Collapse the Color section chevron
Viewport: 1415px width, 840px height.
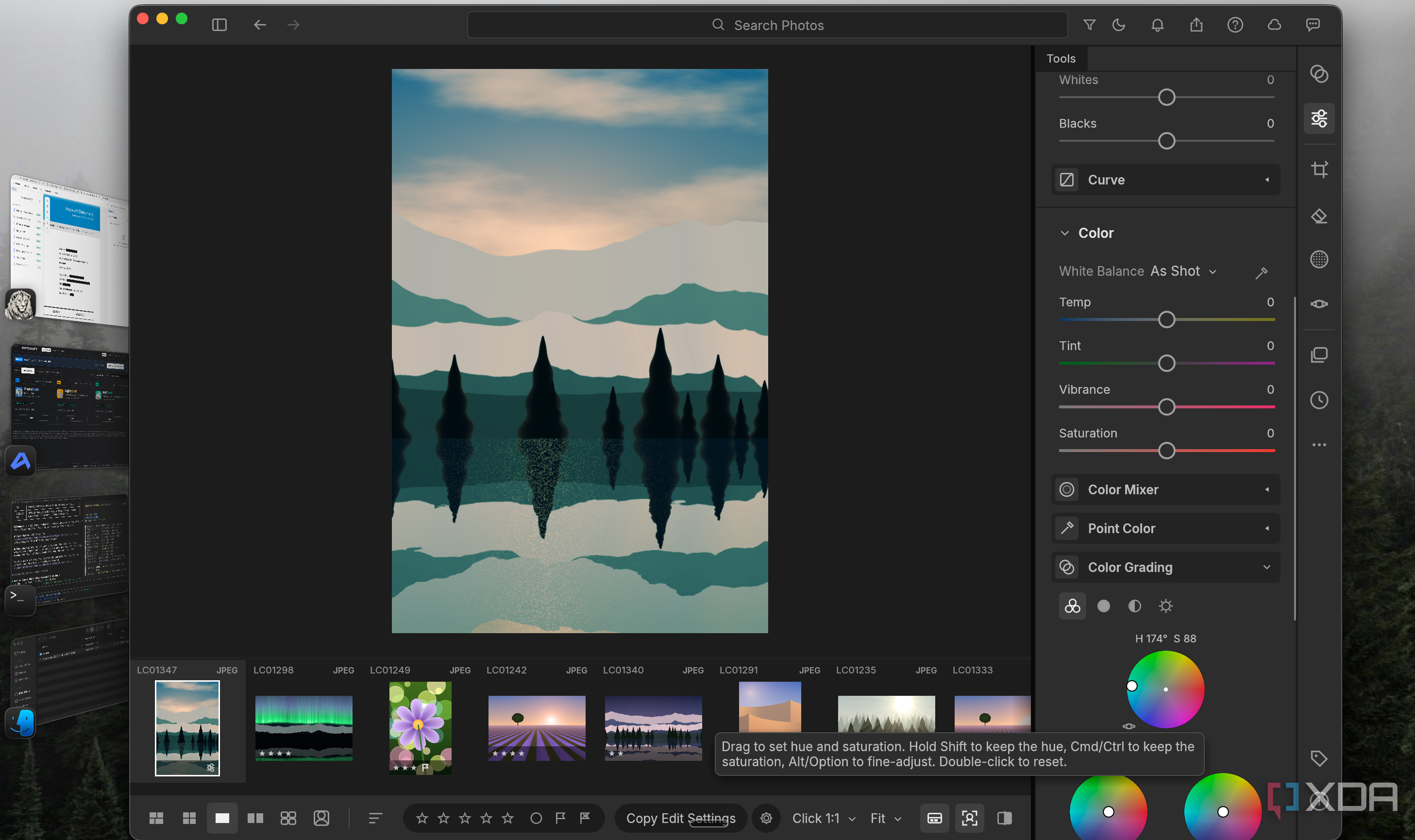tap(1064, 233)
